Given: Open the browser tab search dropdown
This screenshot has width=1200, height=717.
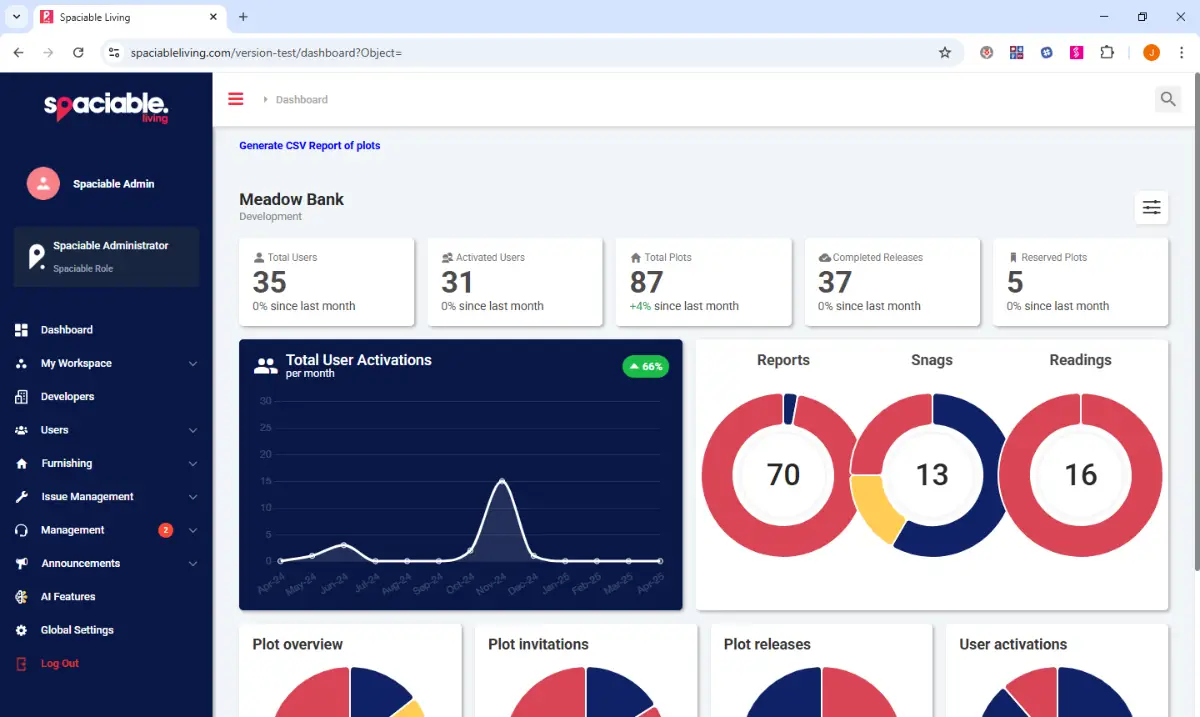Looking at the screenshot, I should tap(16, 17).
